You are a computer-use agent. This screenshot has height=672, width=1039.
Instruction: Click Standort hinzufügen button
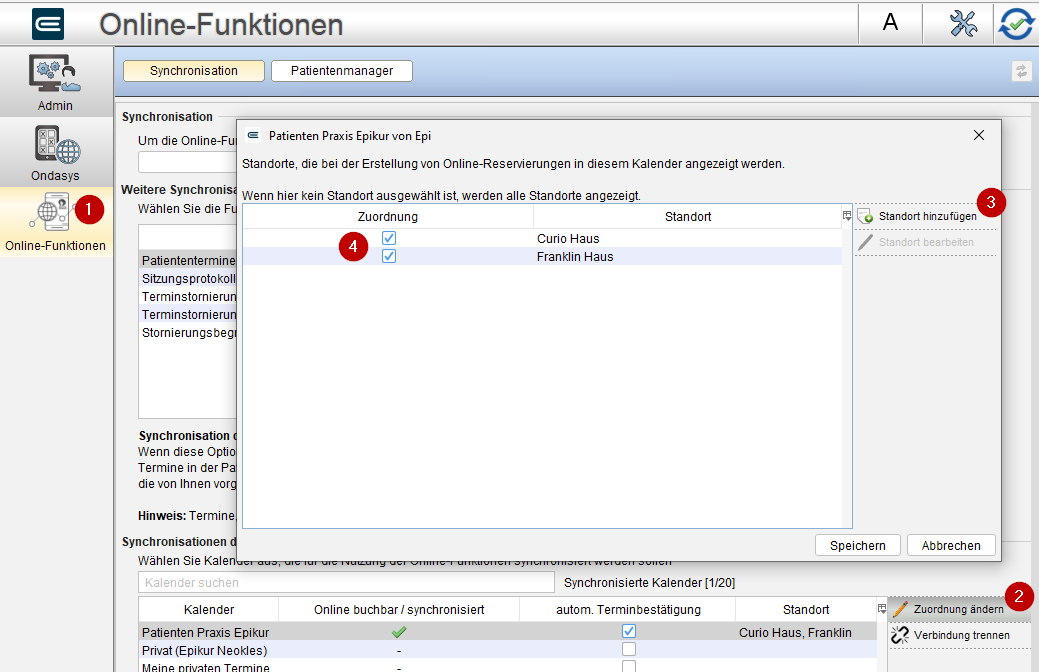click(925, 217)
